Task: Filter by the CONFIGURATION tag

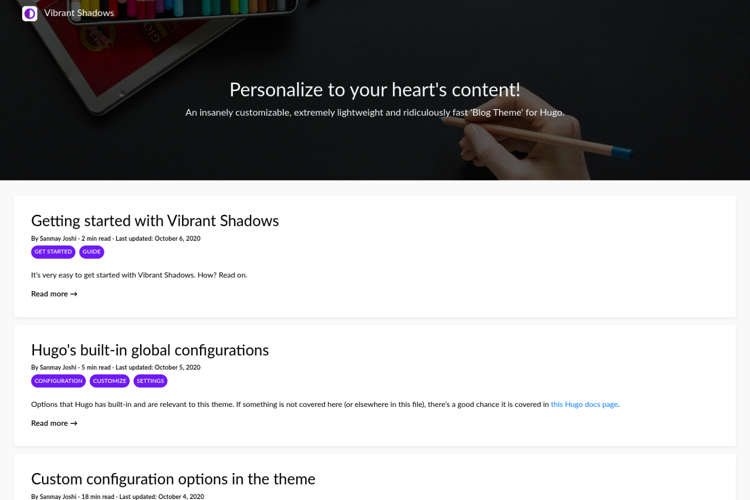Action: coord(58,381)
